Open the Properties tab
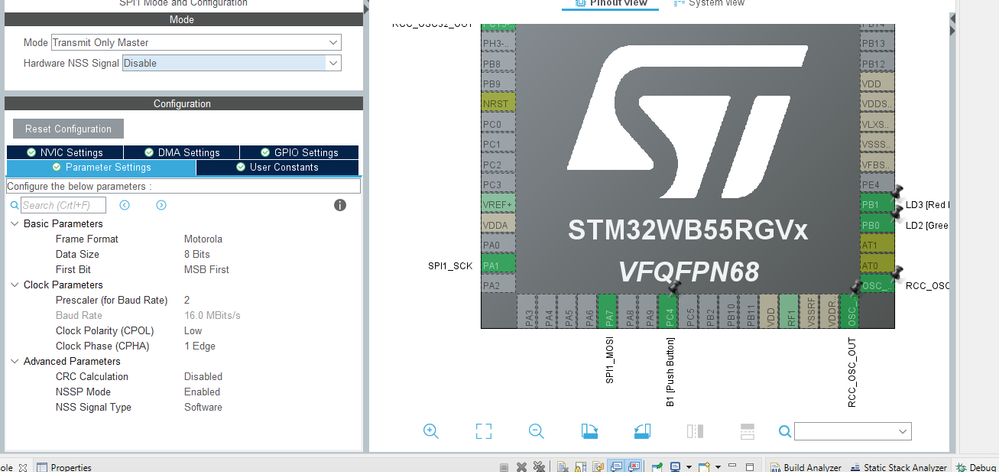Screen dimensions: 999x472 64,467
